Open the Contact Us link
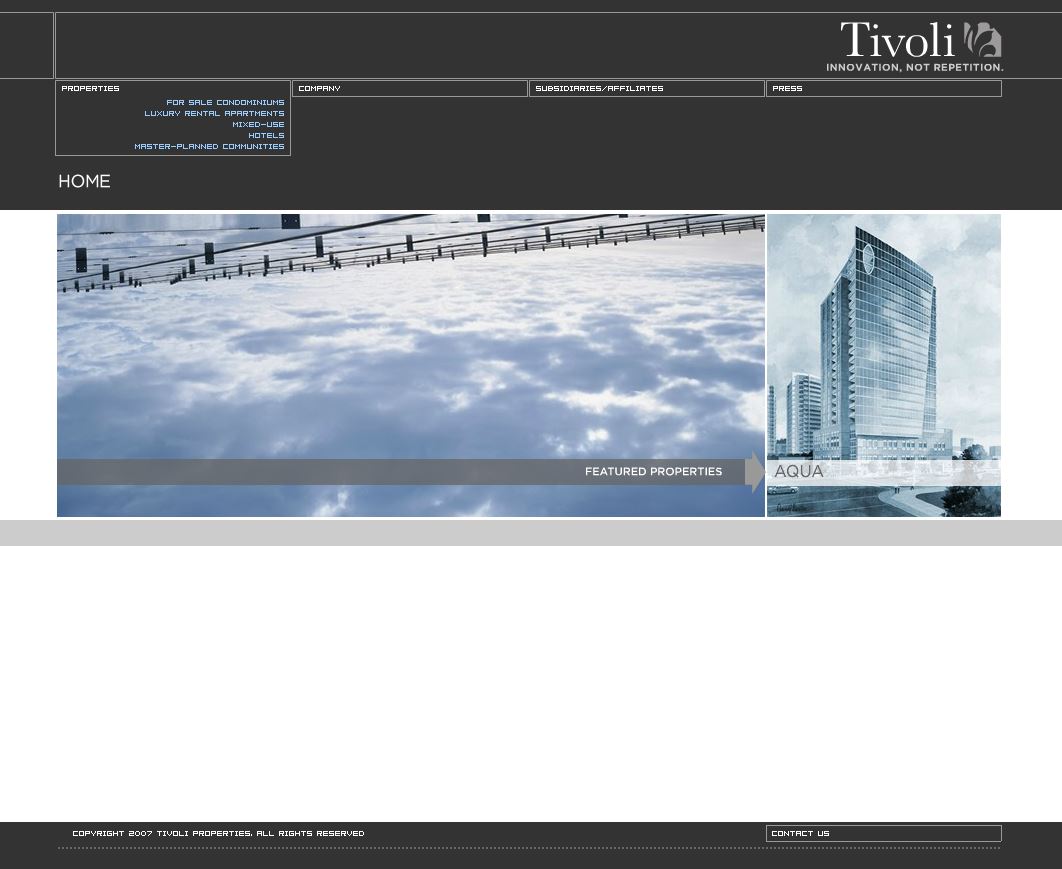Image resolution: width=1062 pixels, height=869 pixels. click(x=884, y=834)
